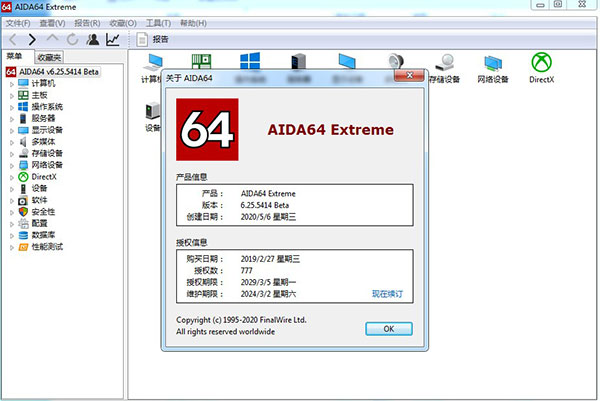
Task: Click the forward navigation arrow in toolbar
Action: pos(33,39)
